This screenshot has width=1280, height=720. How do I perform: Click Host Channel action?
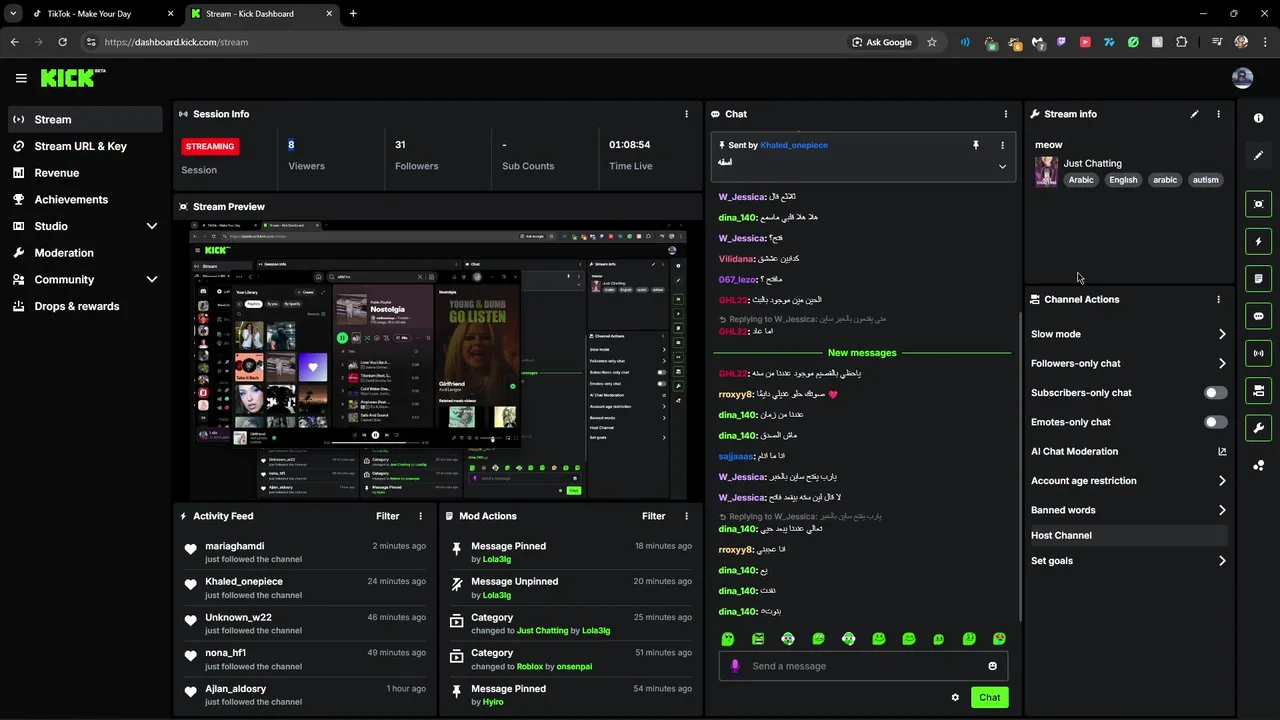point(1128,535)
